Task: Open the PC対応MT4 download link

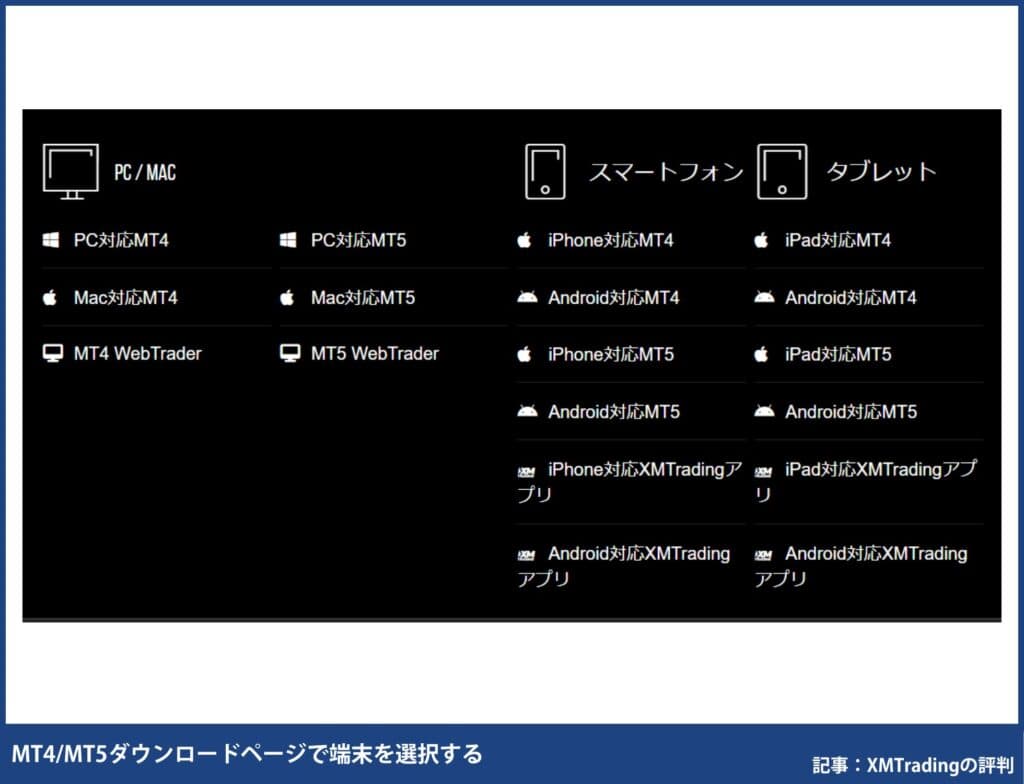Action: [121, 240]
